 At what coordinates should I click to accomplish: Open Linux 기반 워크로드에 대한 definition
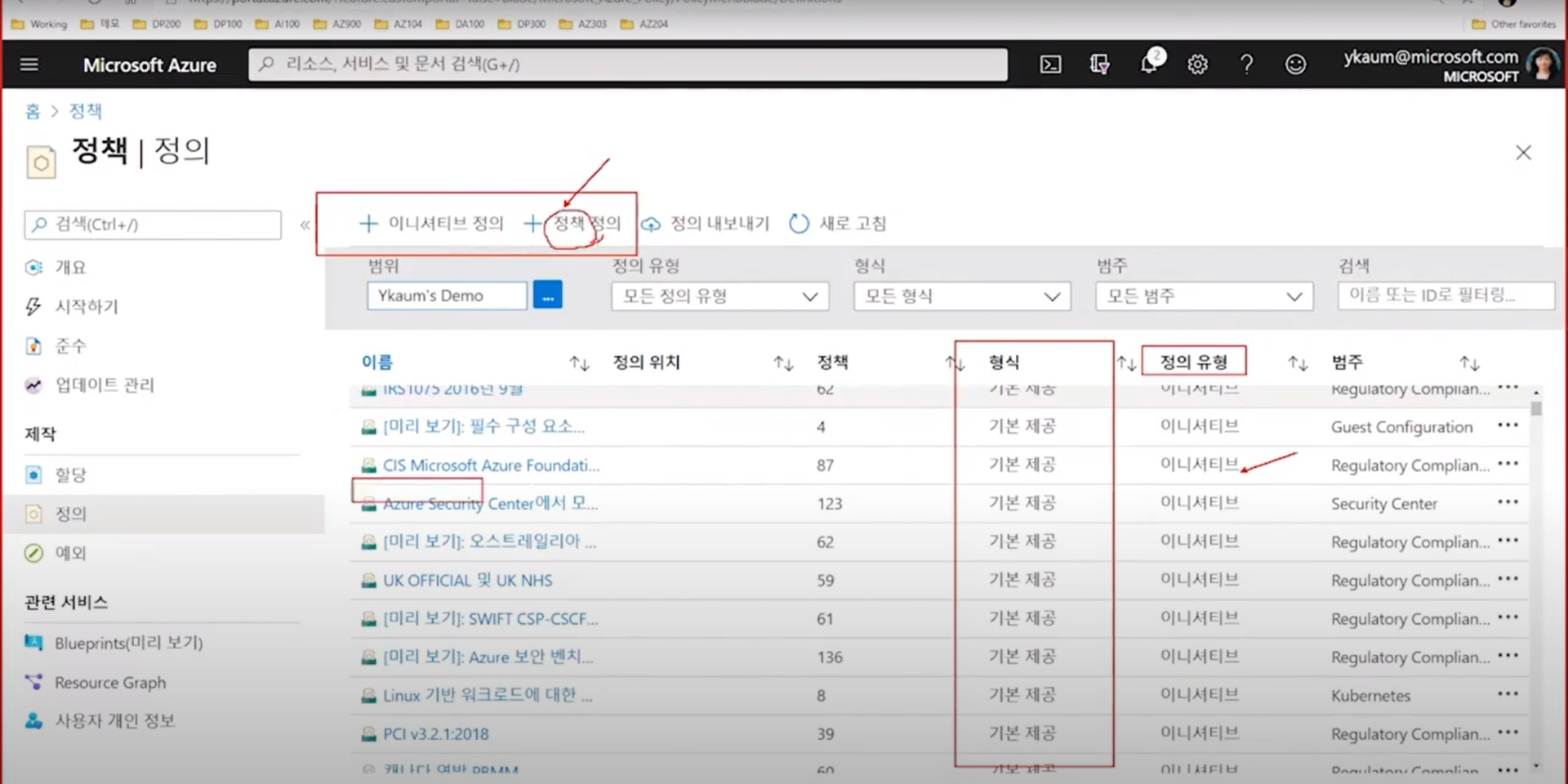tap(488, 696)
